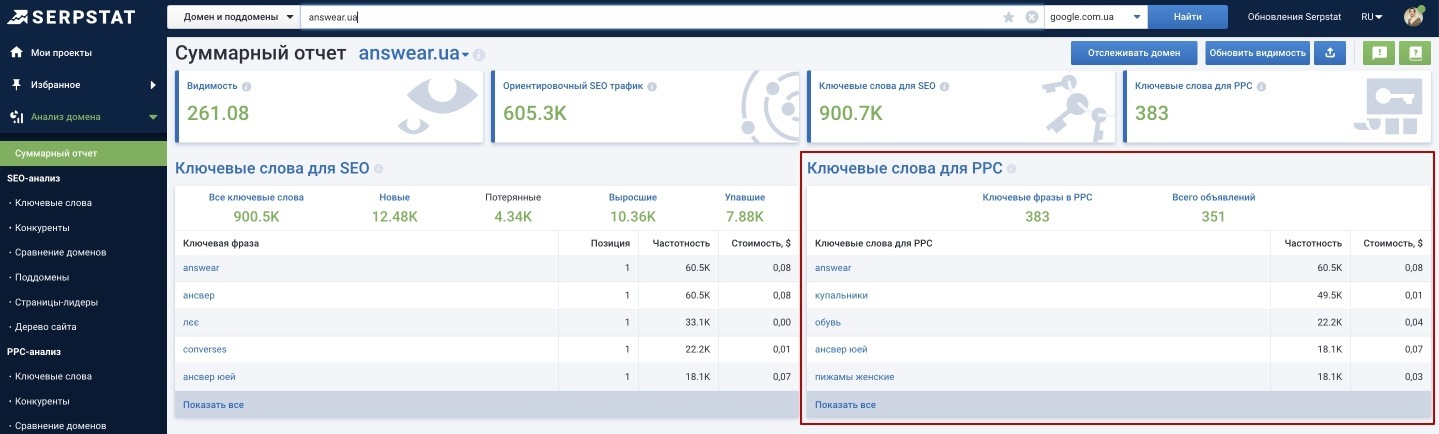Screen dimensions: 1439x434
Task: Click the Ключевые слова для PPC section heading
Action: [x=904, y=168]
